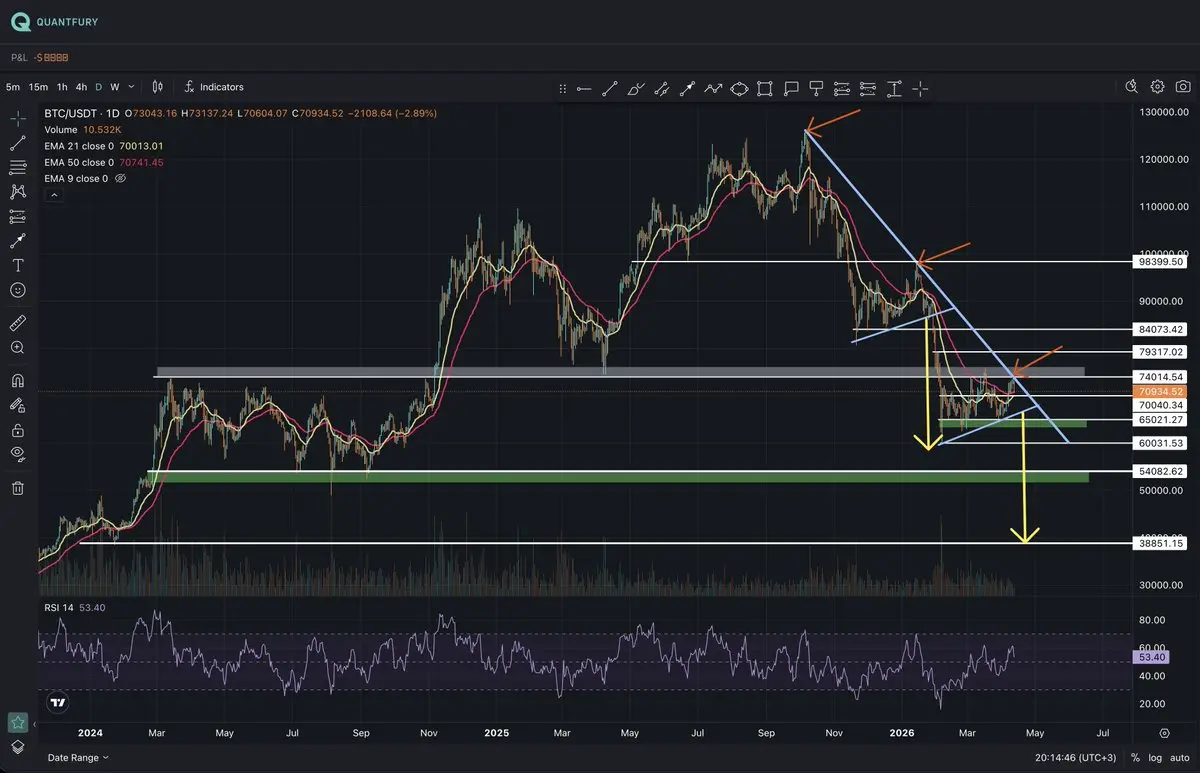Switch to 4h timeframe
The height and width of the screenshot is (773, 1200).
pyautogui.click(x=82, y=87)
